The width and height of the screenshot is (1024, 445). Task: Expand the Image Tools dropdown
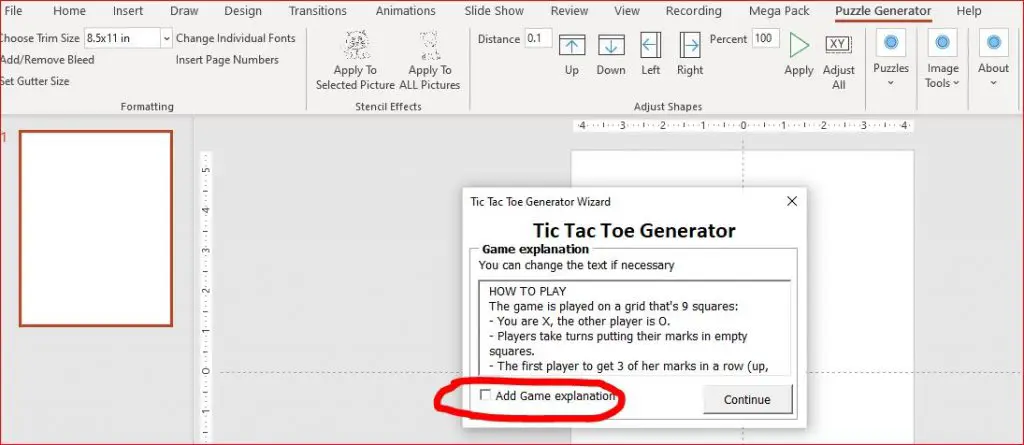942,59
